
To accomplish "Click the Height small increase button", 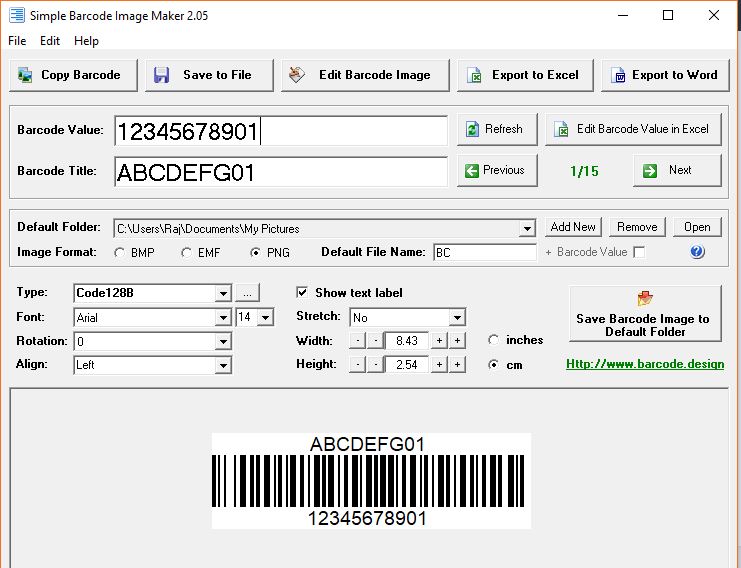I will [x=439, y=364].
